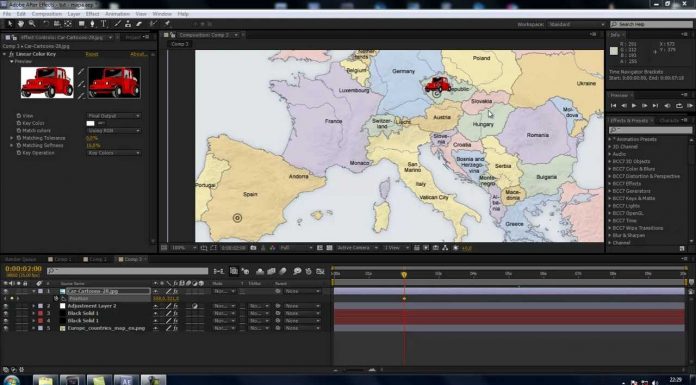
Task: Switch to the Render Queue tab
Action: pos(21,259)
